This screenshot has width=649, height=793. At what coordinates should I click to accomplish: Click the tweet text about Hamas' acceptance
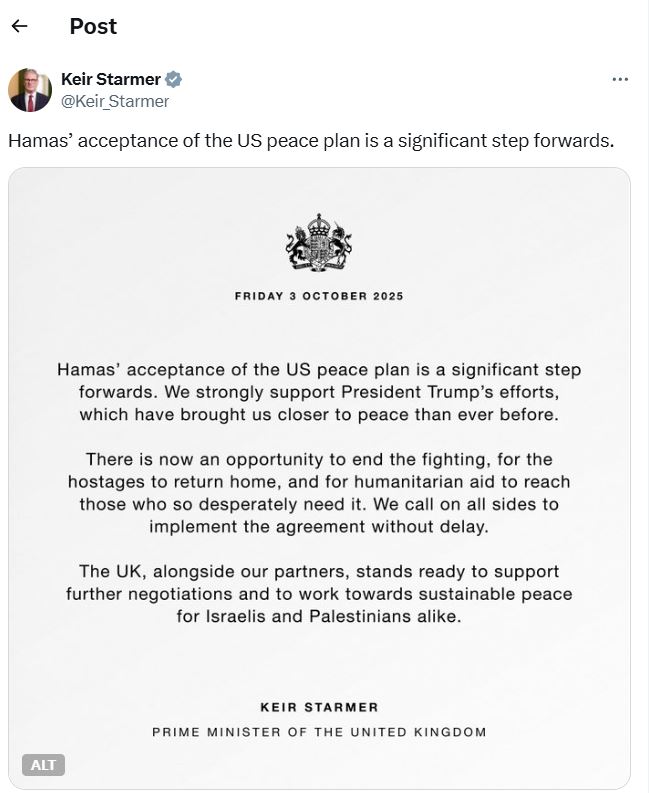coord(311,140)
